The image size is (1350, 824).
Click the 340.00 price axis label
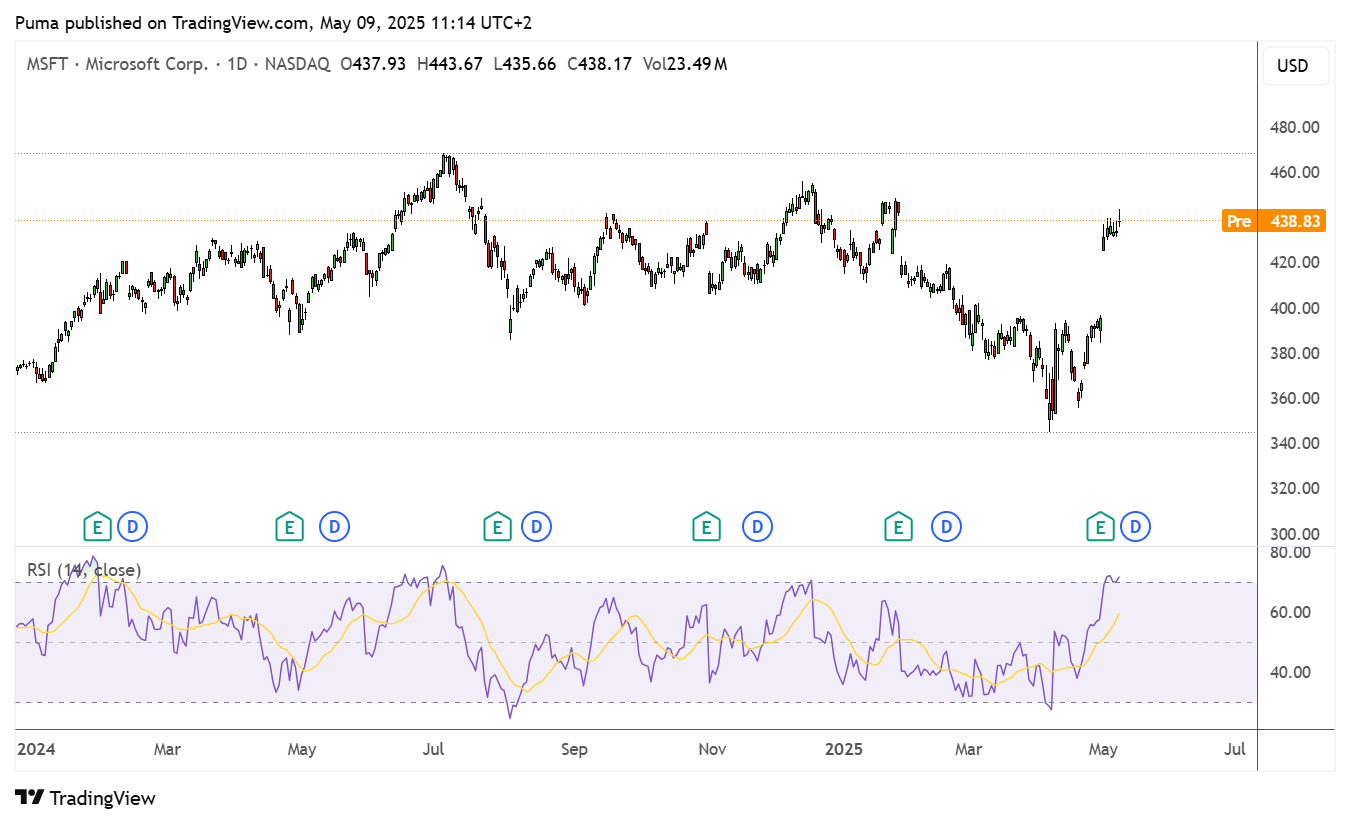(1294, 443)
